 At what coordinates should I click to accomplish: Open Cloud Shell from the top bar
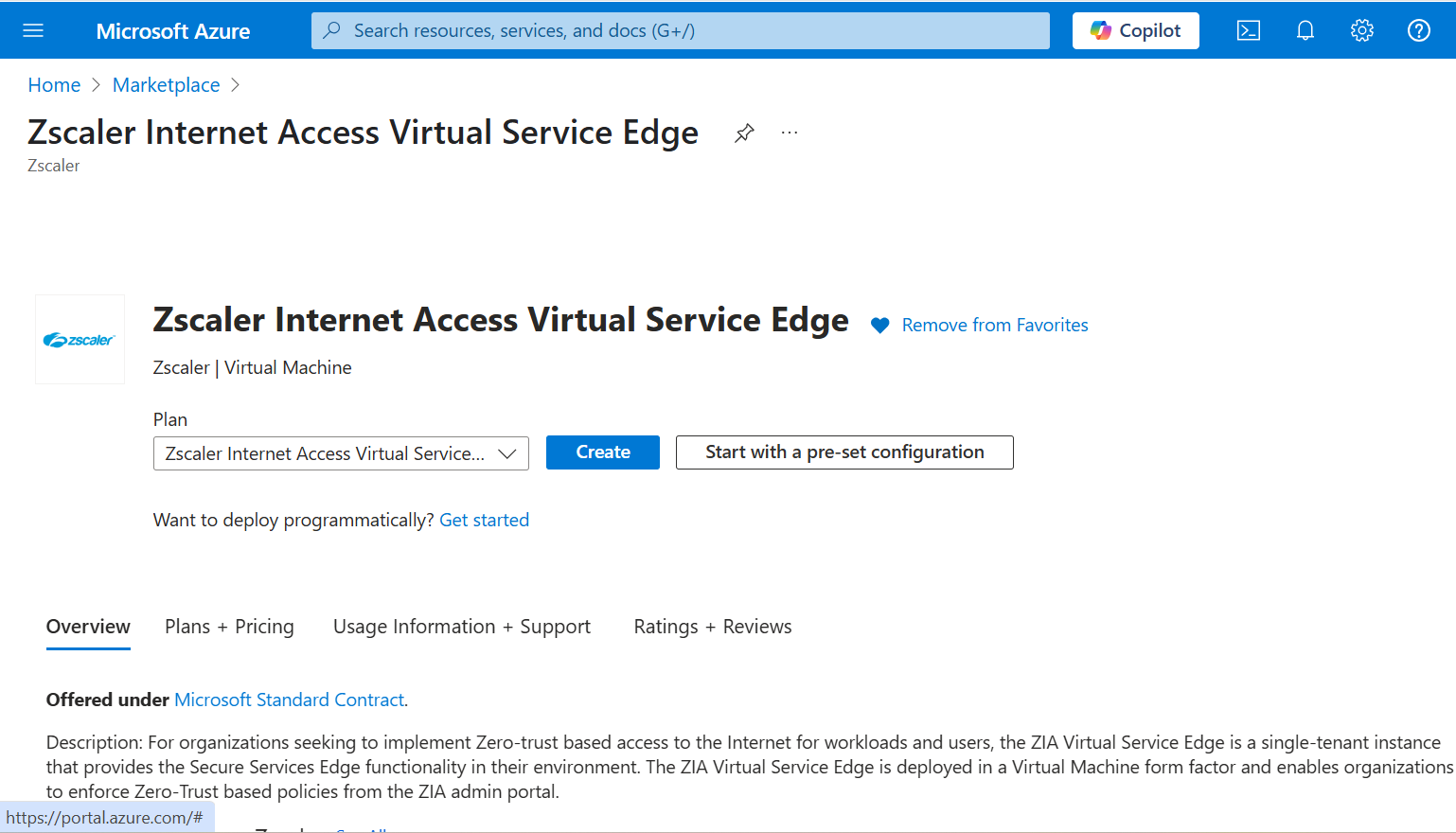[1249, 30]
